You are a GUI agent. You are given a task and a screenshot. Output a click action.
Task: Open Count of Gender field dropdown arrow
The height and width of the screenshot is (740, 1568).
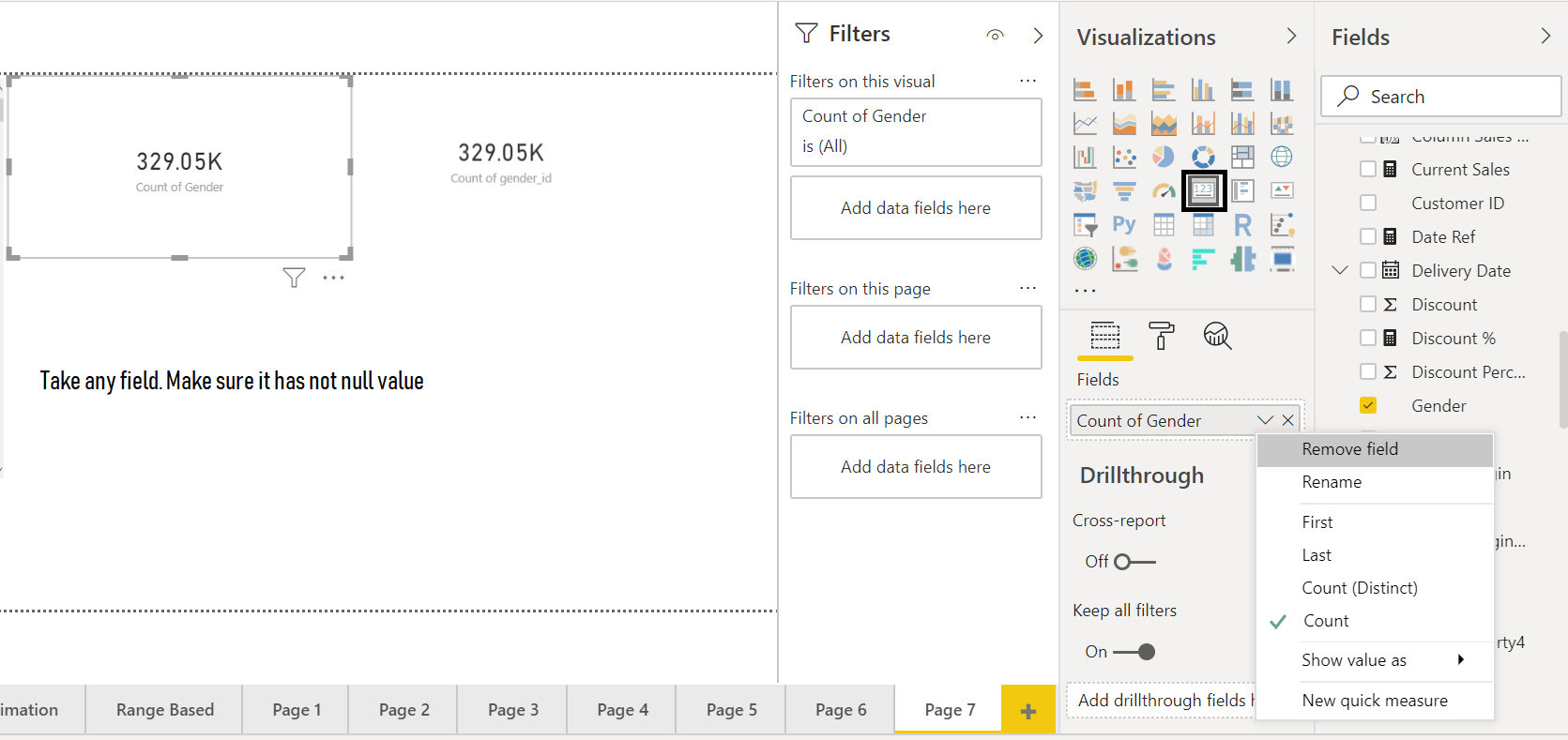point(1265,420)
